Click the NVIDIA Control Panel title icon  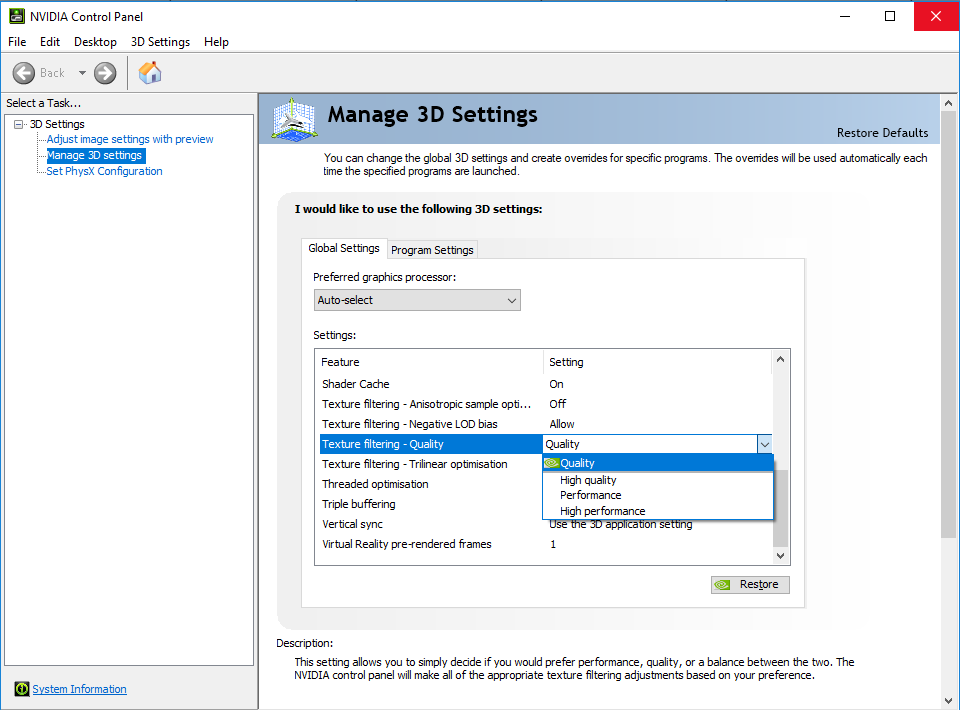(x=17, y=17)
